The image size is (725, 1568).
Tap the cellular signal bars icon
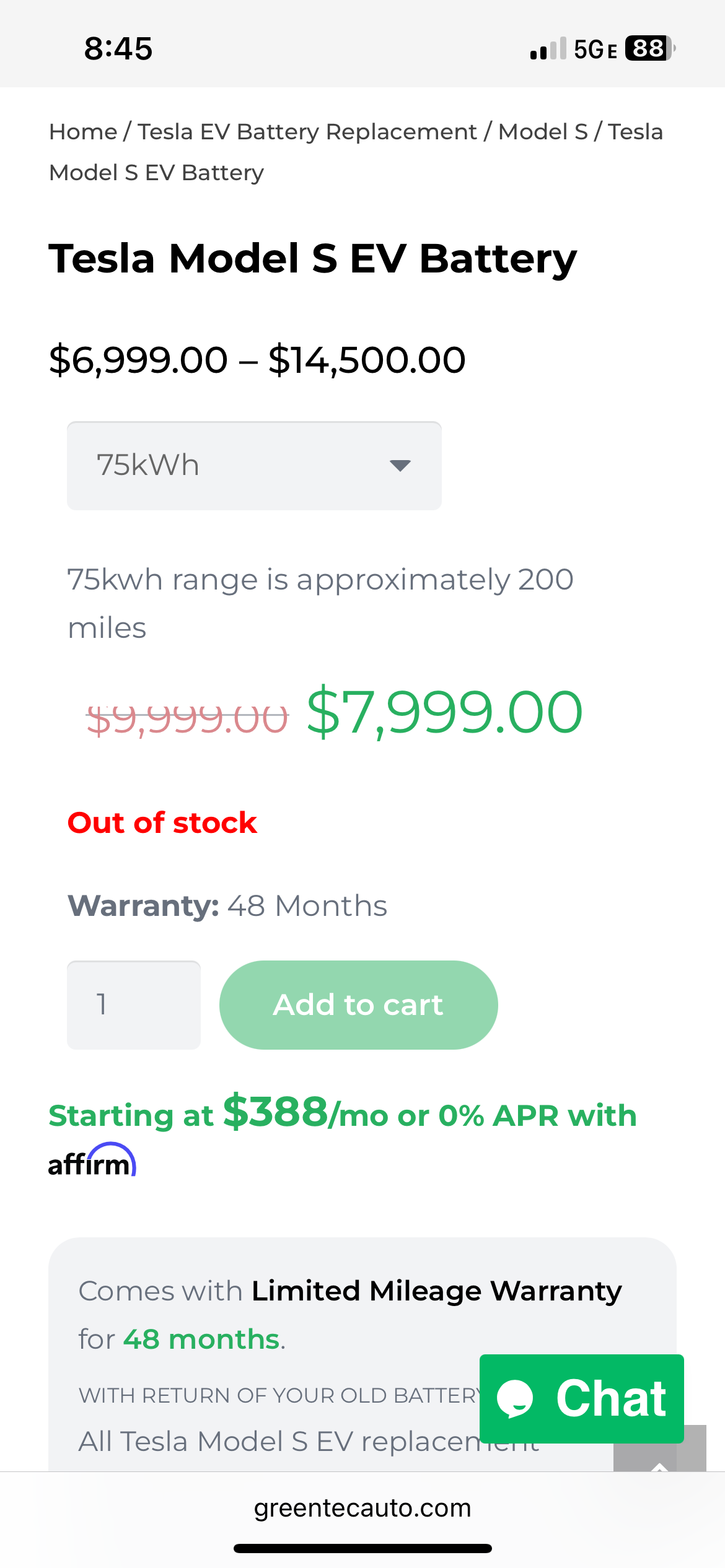(548, 48)
